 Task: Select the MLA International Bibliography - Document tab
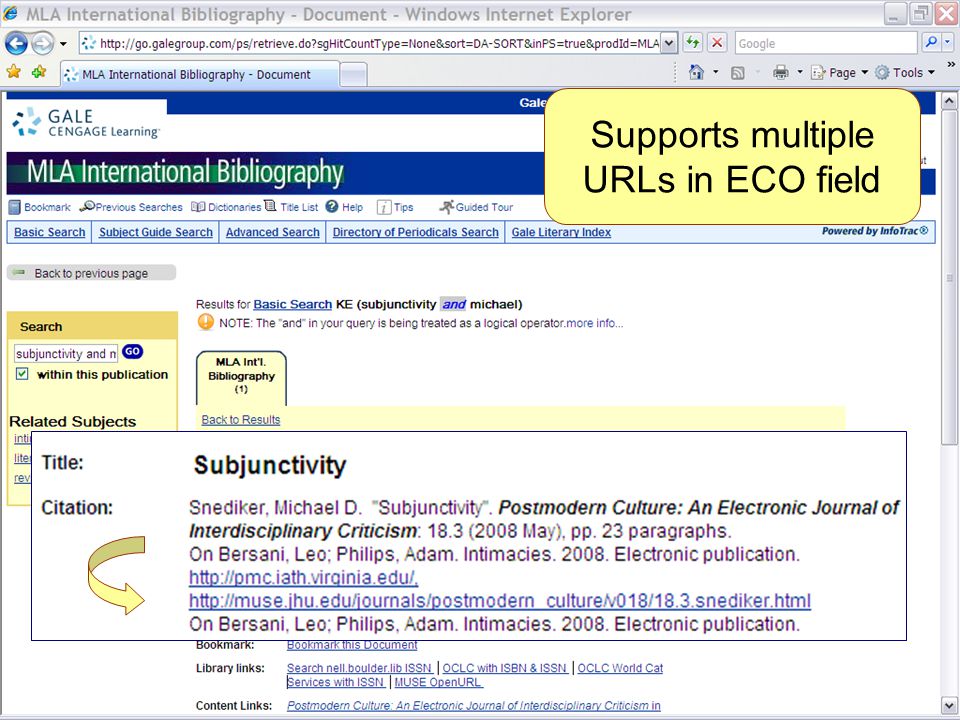pos(199,75)
